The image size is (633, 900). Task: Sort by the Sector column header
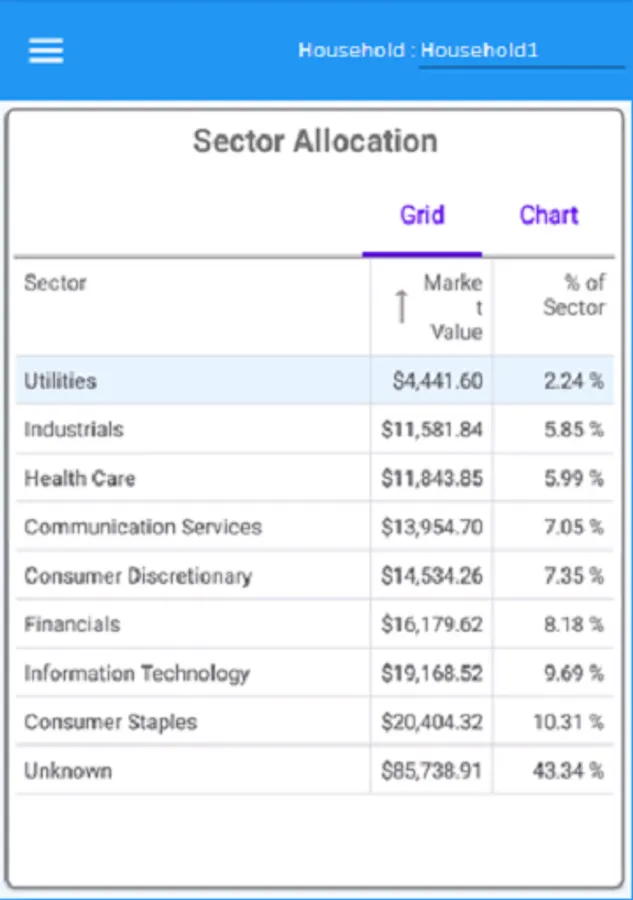(56, 283)
